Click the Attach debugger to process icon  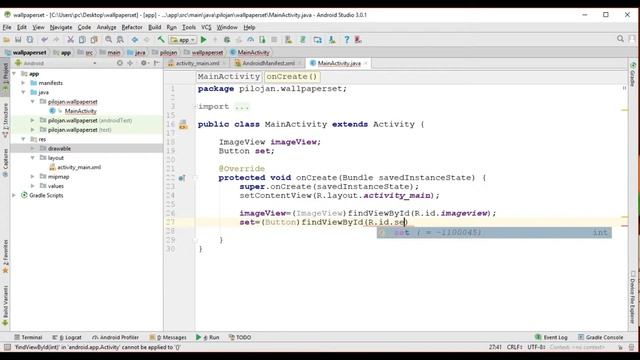(262, 40)
